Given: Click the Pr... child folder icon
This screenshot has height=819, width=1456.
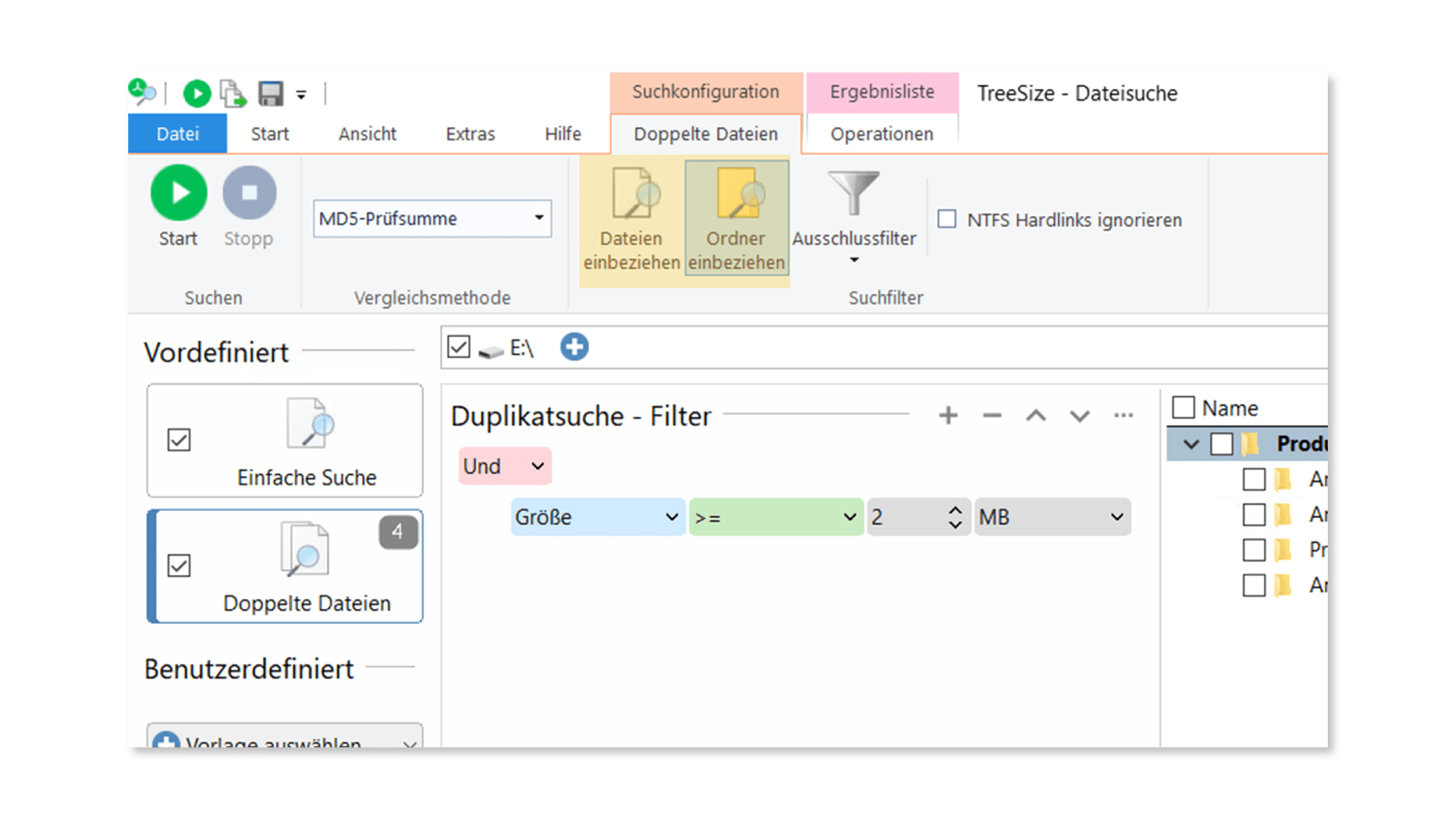Looking at the screenshot, I should click(x=1283, y=550).
